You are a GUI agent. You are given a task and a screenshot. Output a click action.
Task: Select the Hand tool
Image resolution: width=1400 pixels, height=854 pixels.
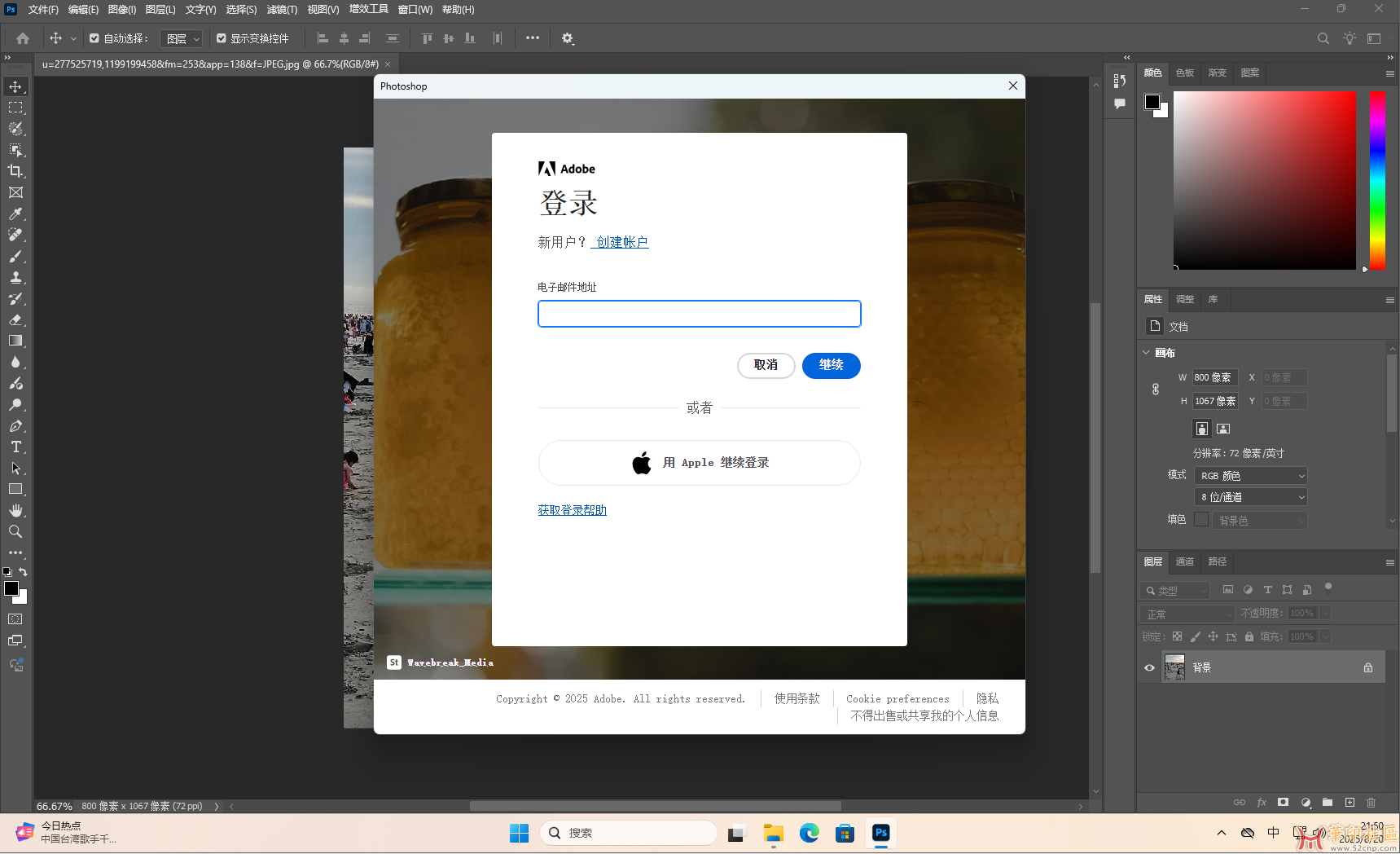[15, 510]
